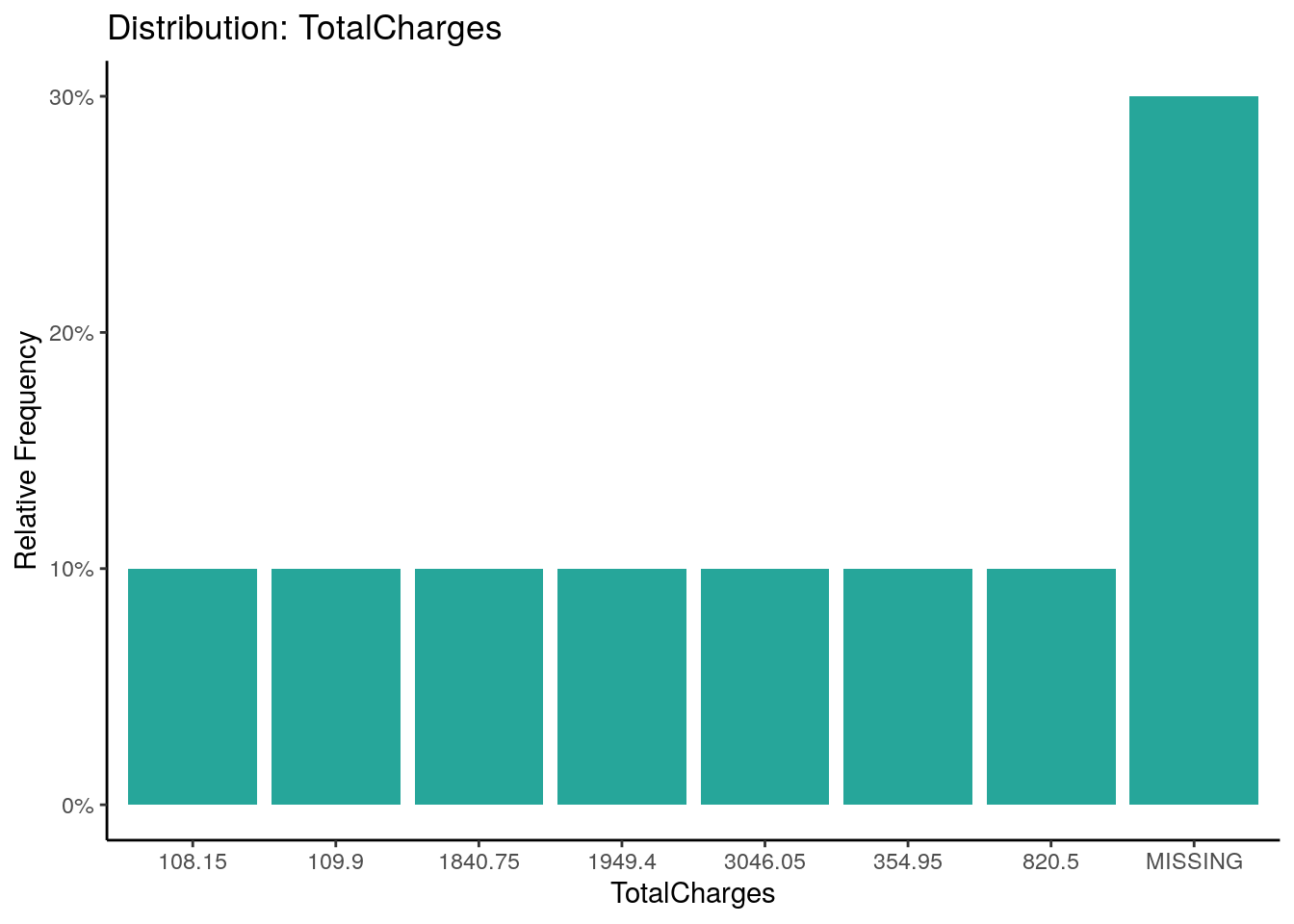The image size is (1294, 924).
Task: Click the bar for 108.15
Action: click(193, 686)
